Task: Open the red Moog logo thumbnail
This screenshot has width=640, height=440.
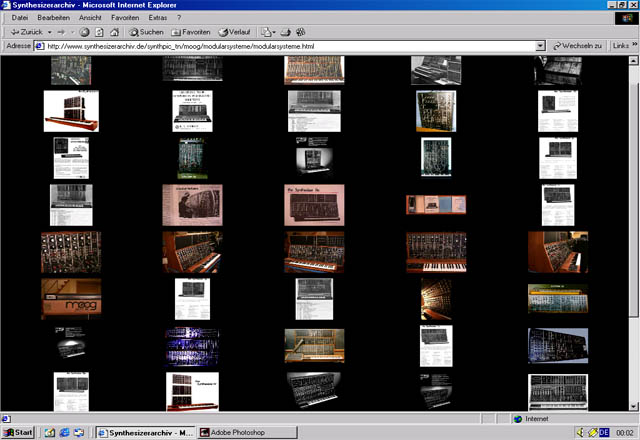Action: pyautogui.click(x=71, y=299)
